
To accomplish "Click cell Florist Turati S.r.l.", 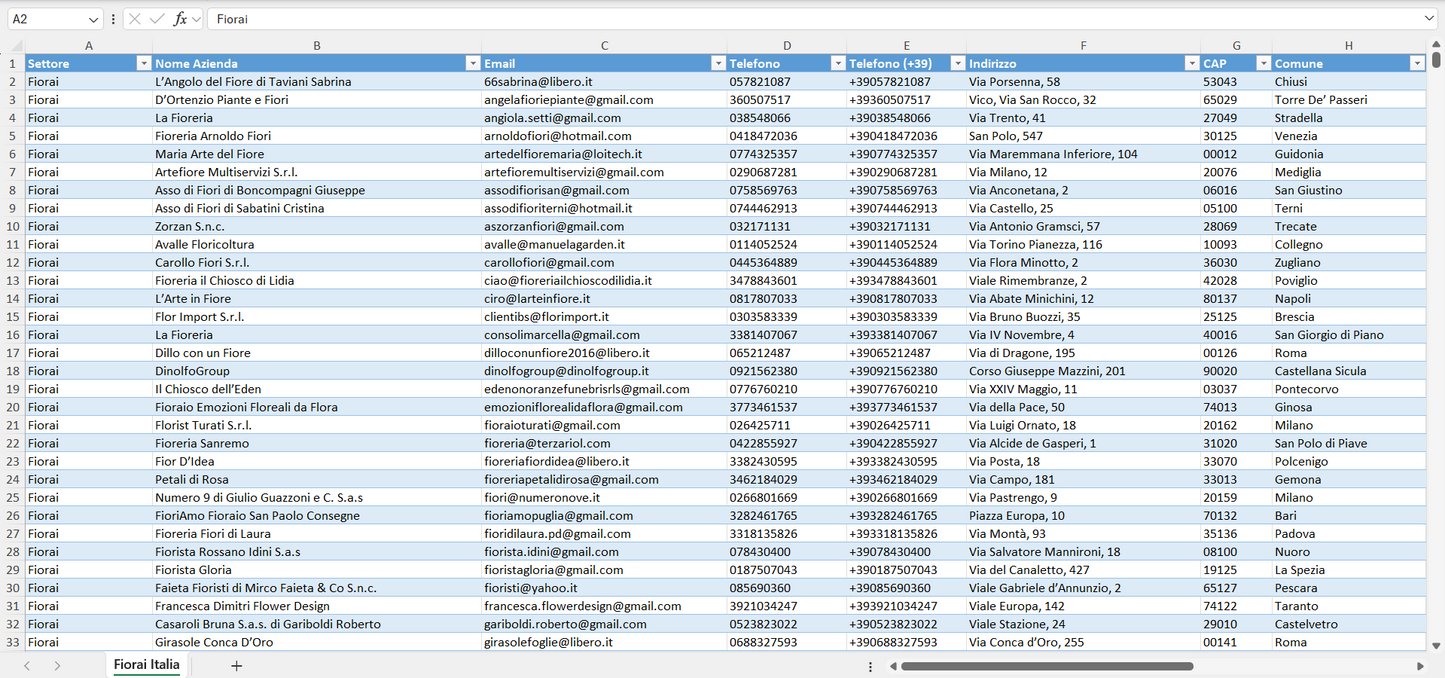I will (x=317, y=425).
